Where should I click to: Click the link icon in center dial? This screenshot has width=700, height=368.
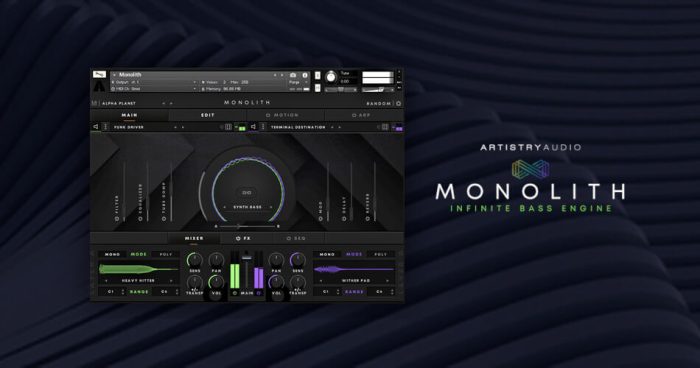(246, 192)
